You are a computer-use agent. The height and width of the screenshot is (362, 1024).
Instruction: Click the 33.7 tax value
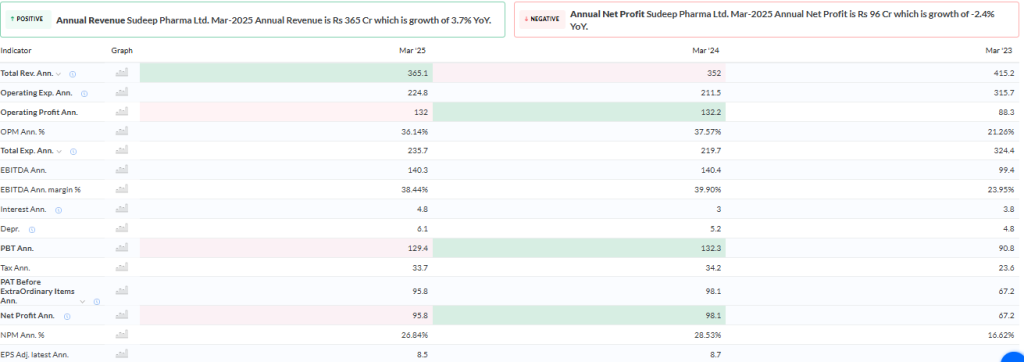coord(420,268)
